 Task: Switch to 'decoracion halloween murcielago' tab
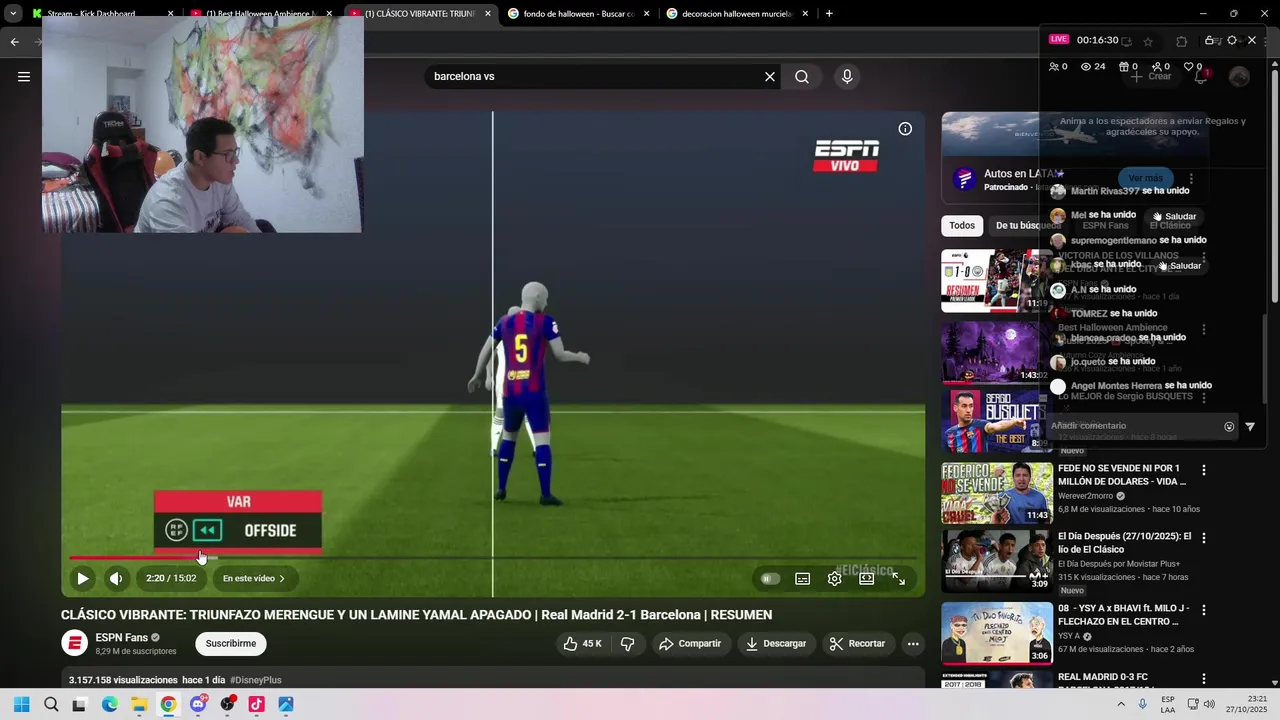coord(737,14)
